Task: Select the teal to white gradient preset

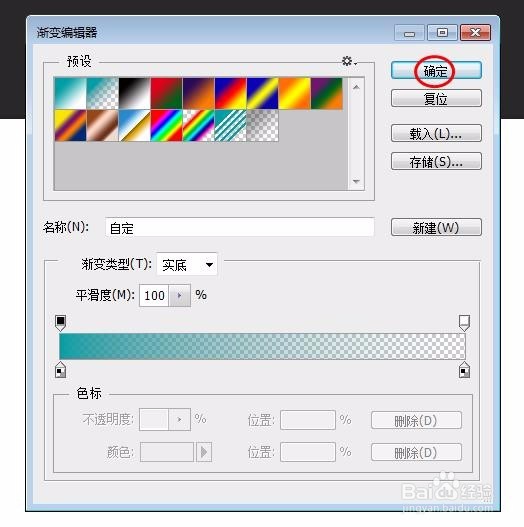Action: tap(70, 93)
